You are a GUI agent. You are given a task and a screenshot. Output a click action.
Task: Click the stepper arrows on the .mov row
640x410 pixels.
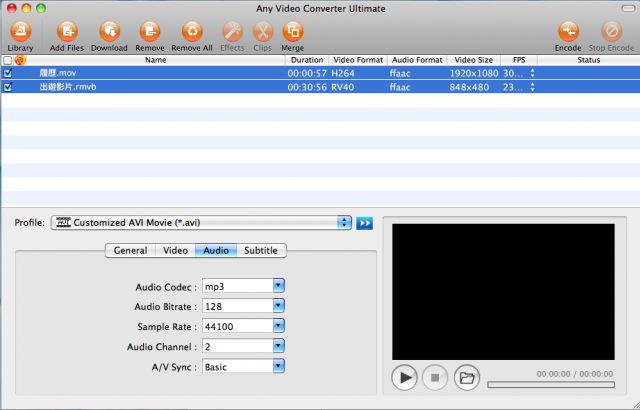[532, 73]
